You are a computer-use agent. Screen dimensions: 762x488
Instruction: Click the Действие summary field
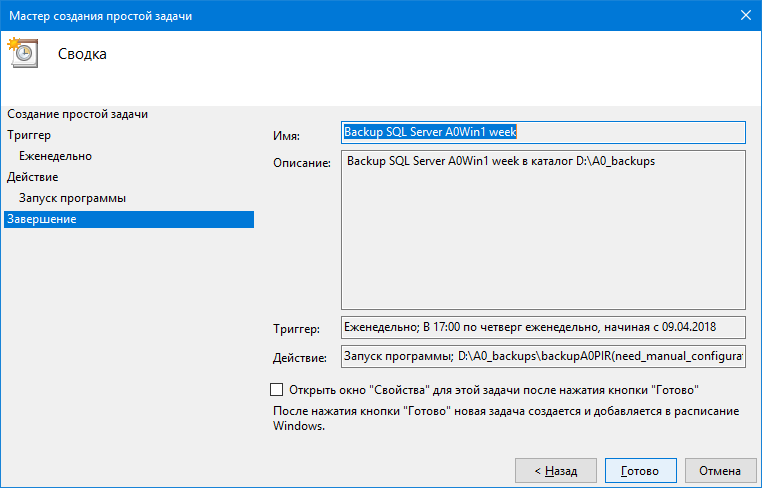543,356
